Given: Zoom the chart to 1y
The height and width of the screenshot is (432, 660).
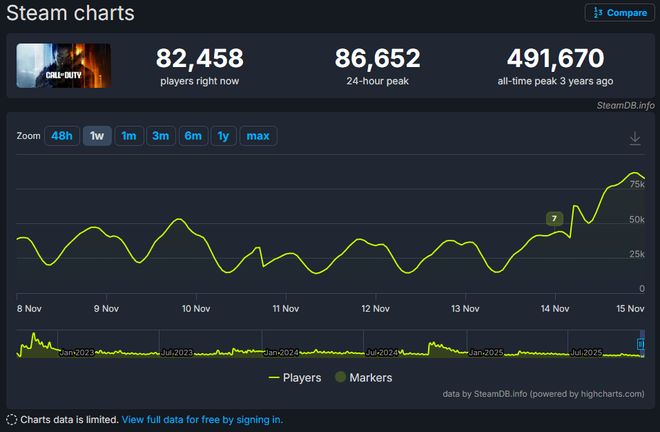Looking at the screenshot, I should tap(222, 136).
